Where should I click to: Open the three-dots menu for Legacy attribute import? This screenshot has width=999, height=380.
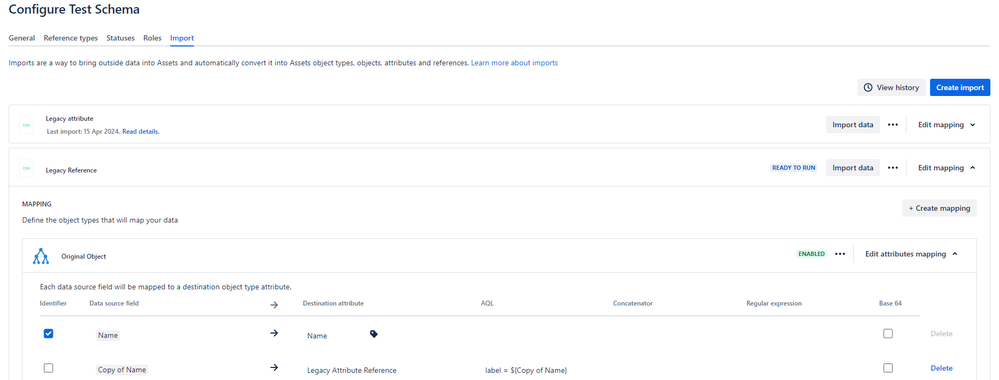pos(893,125)
